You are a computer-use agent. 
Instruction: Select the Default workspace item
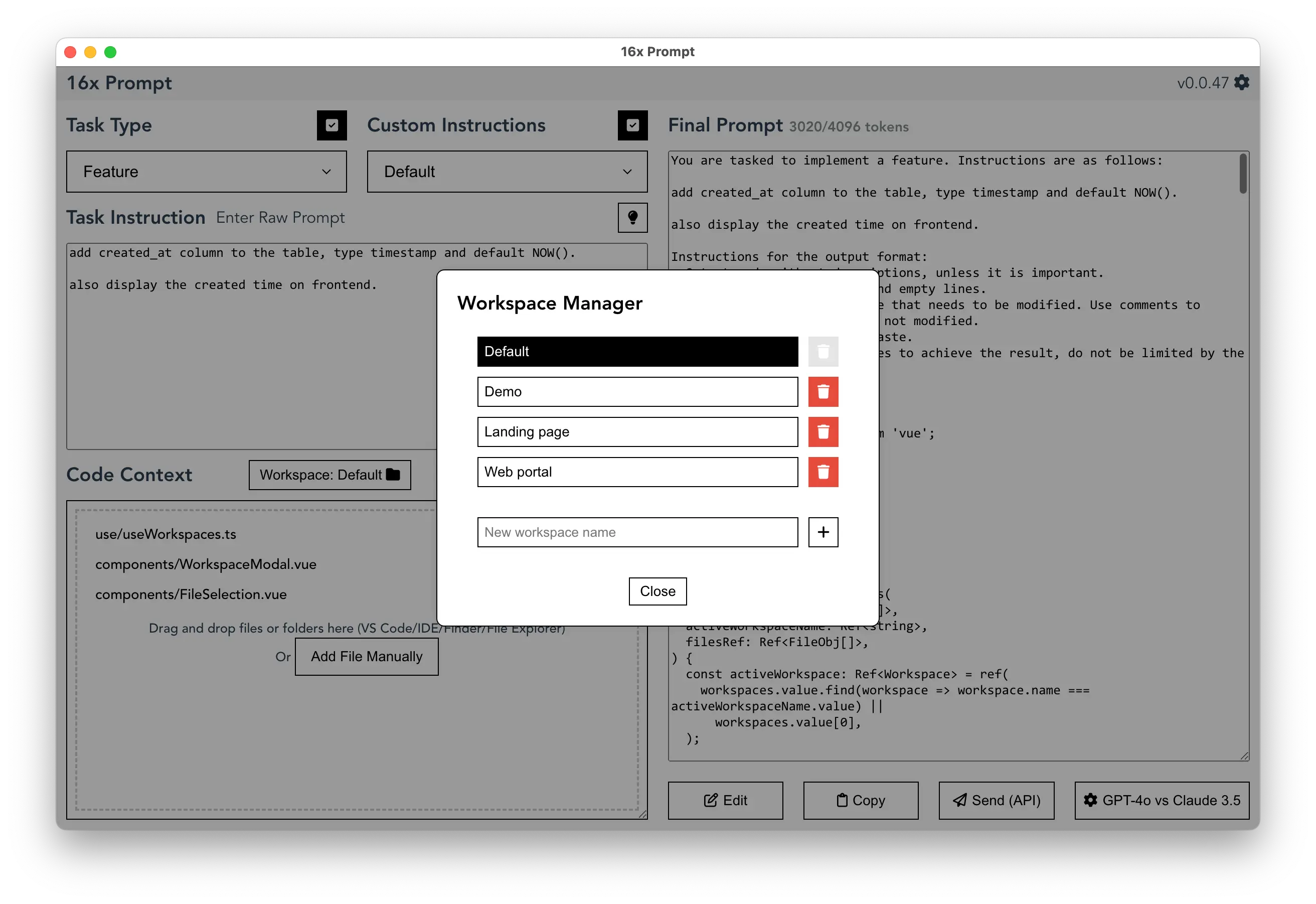pos(637,351)
